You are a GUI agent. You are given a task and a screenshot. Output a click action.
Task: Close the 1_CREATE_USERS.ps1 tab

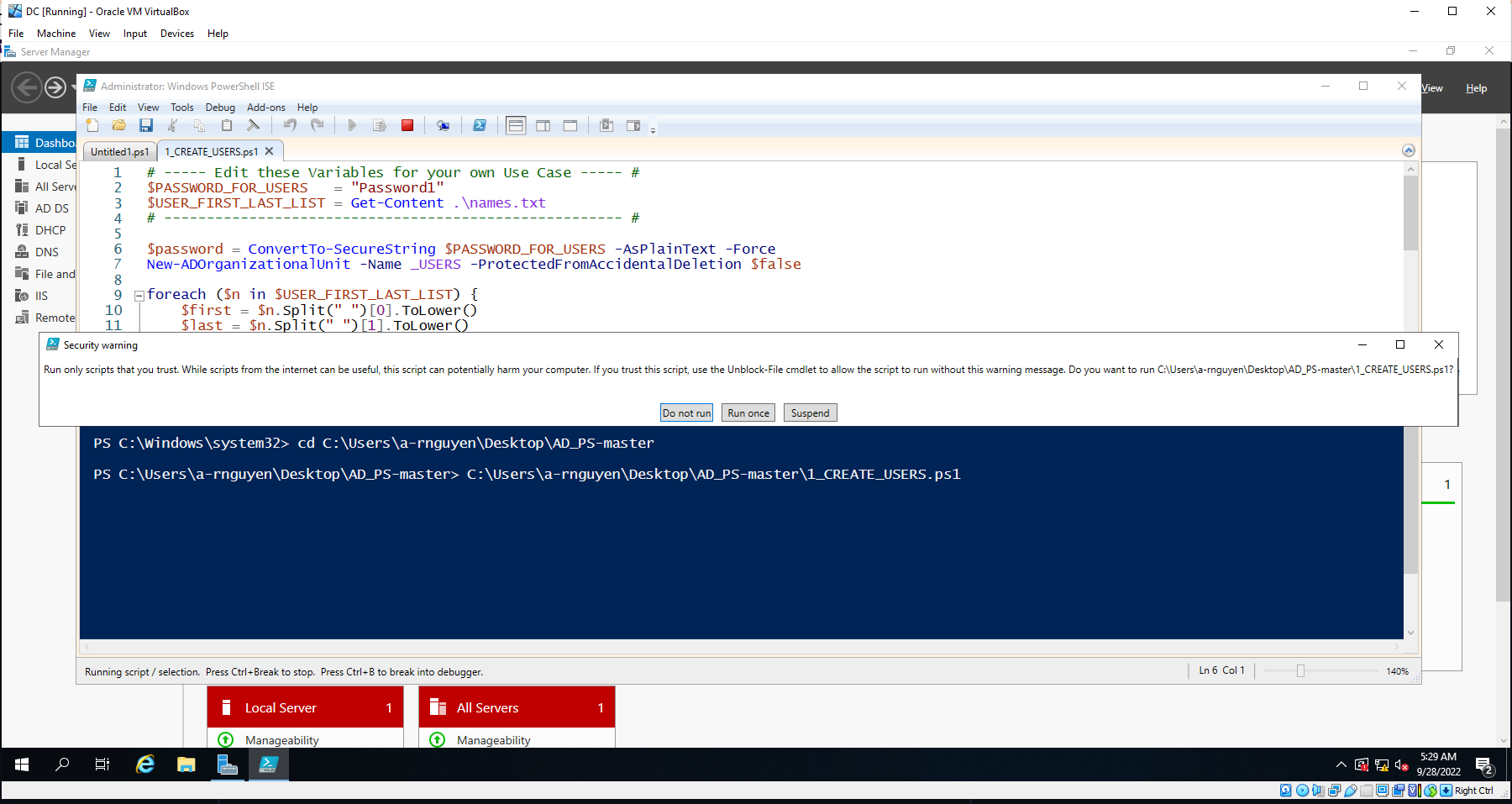coord(270,151)
